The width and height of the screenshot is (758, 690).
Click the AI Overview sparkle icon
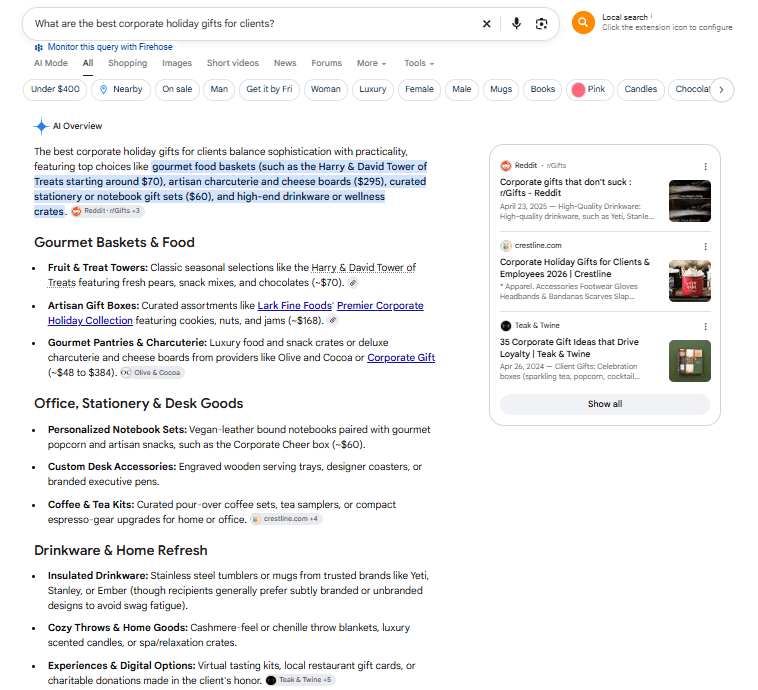[x=41, y=126]
